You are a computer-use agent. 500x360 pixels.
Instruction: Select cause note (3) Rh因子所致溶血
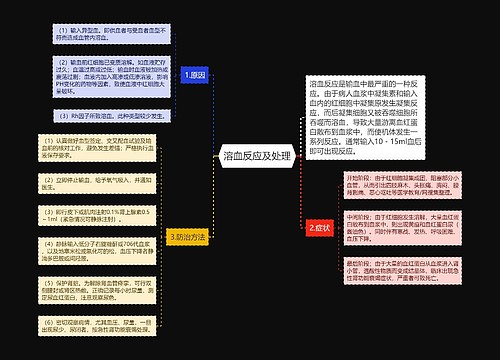click(112, 116)
